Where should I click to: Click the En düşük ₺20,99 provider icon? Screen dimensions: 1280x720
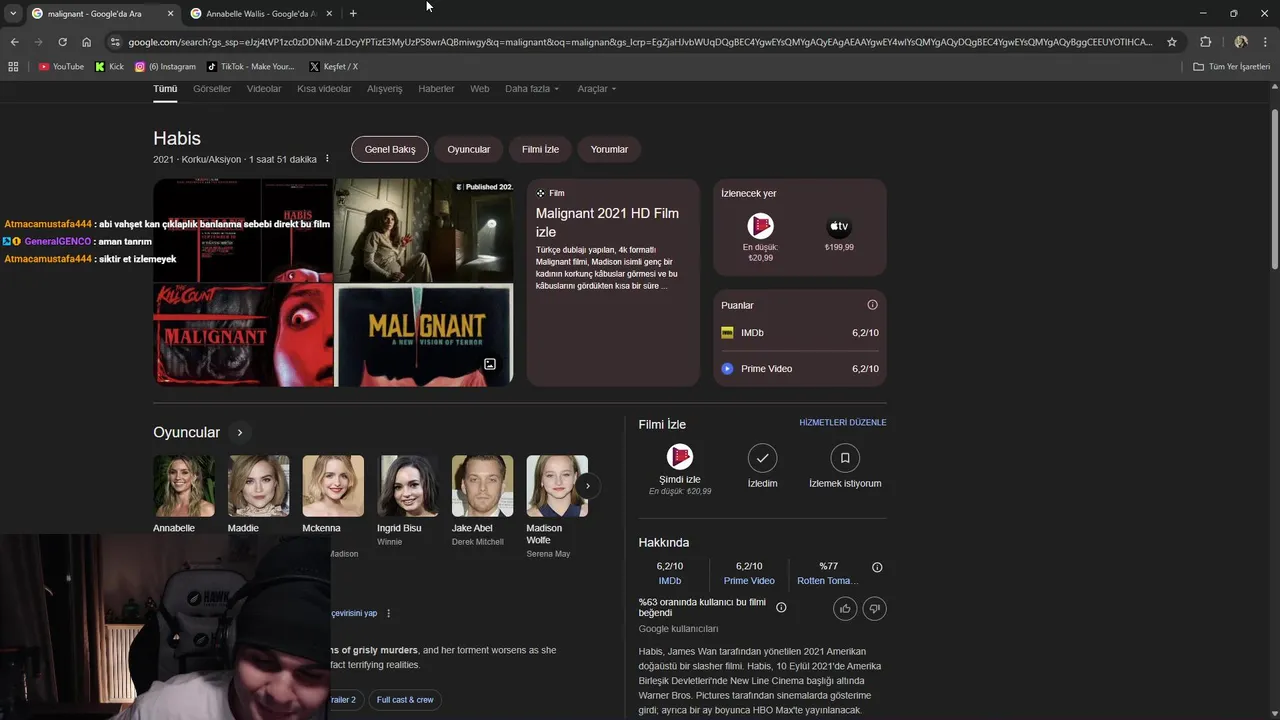[761, 226]
